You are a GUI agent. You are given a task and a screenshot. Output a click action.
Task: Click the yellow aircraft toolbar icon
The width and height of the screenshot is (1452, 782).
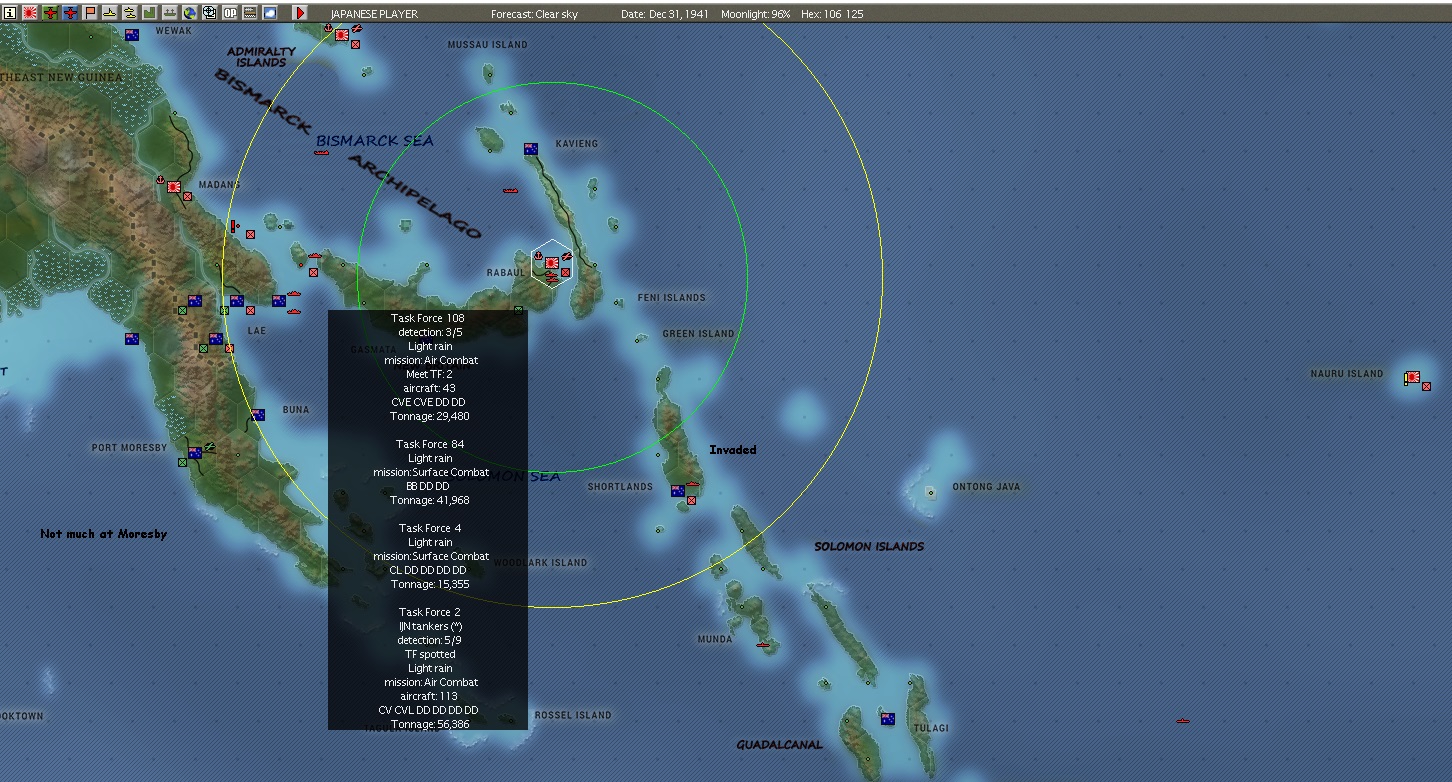pyautogui.click(x=130, y=13)
